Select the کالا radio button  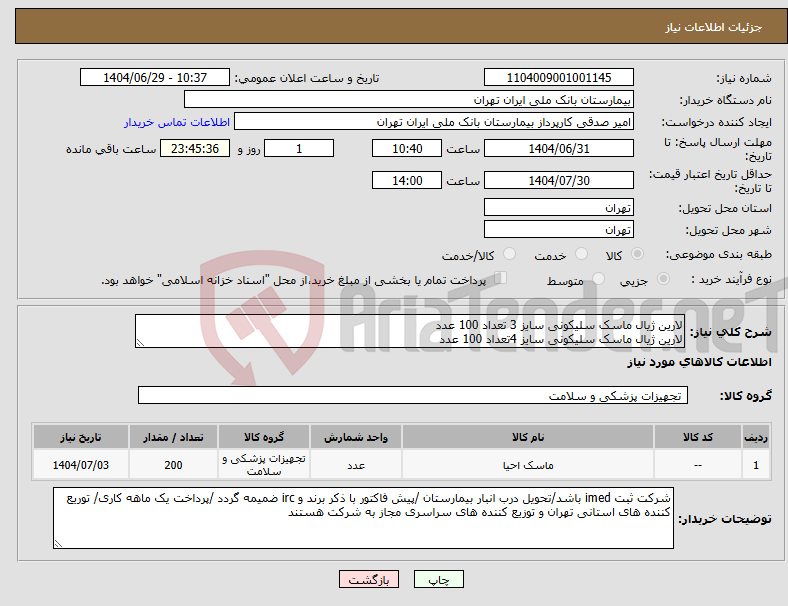pos(637,254)
